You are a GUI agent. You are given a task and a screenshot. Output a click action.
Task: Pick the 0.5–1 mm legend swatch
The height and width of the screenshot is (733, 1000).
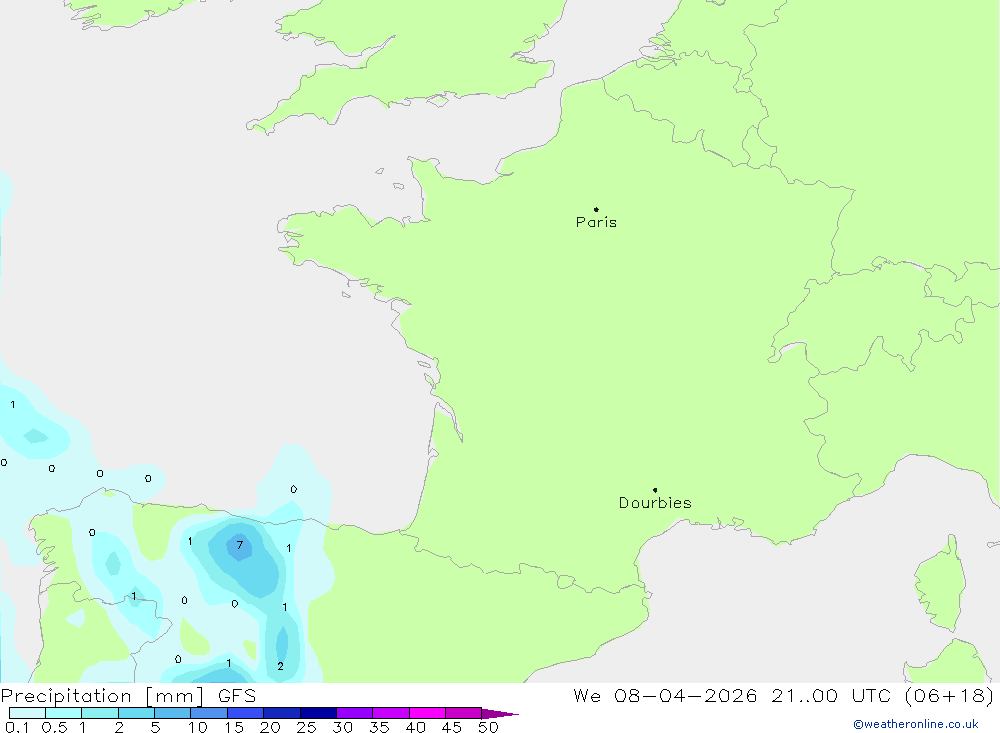[x=64, y=713]
